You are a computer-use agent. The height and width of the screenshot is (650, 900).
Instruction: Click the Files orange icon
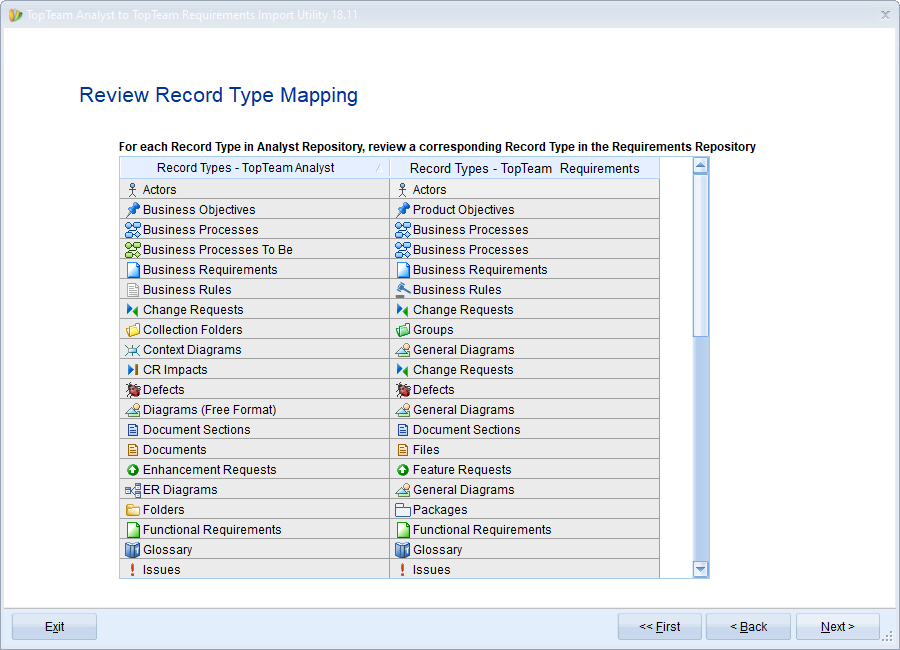pos(403,450)
